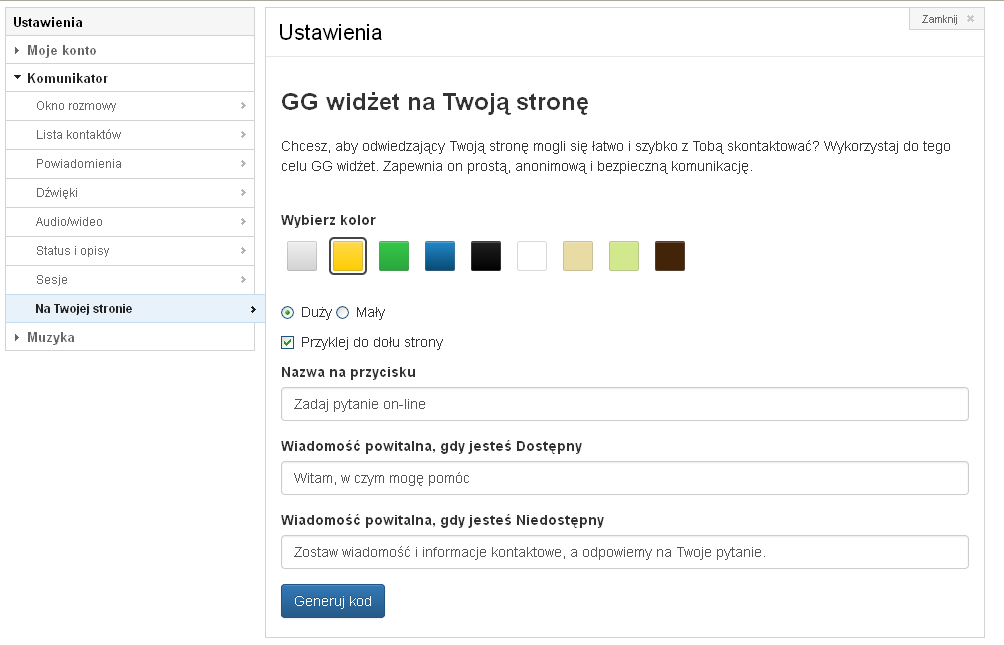
Task: Choose the green color swatch
Action: tap(394, 256)
